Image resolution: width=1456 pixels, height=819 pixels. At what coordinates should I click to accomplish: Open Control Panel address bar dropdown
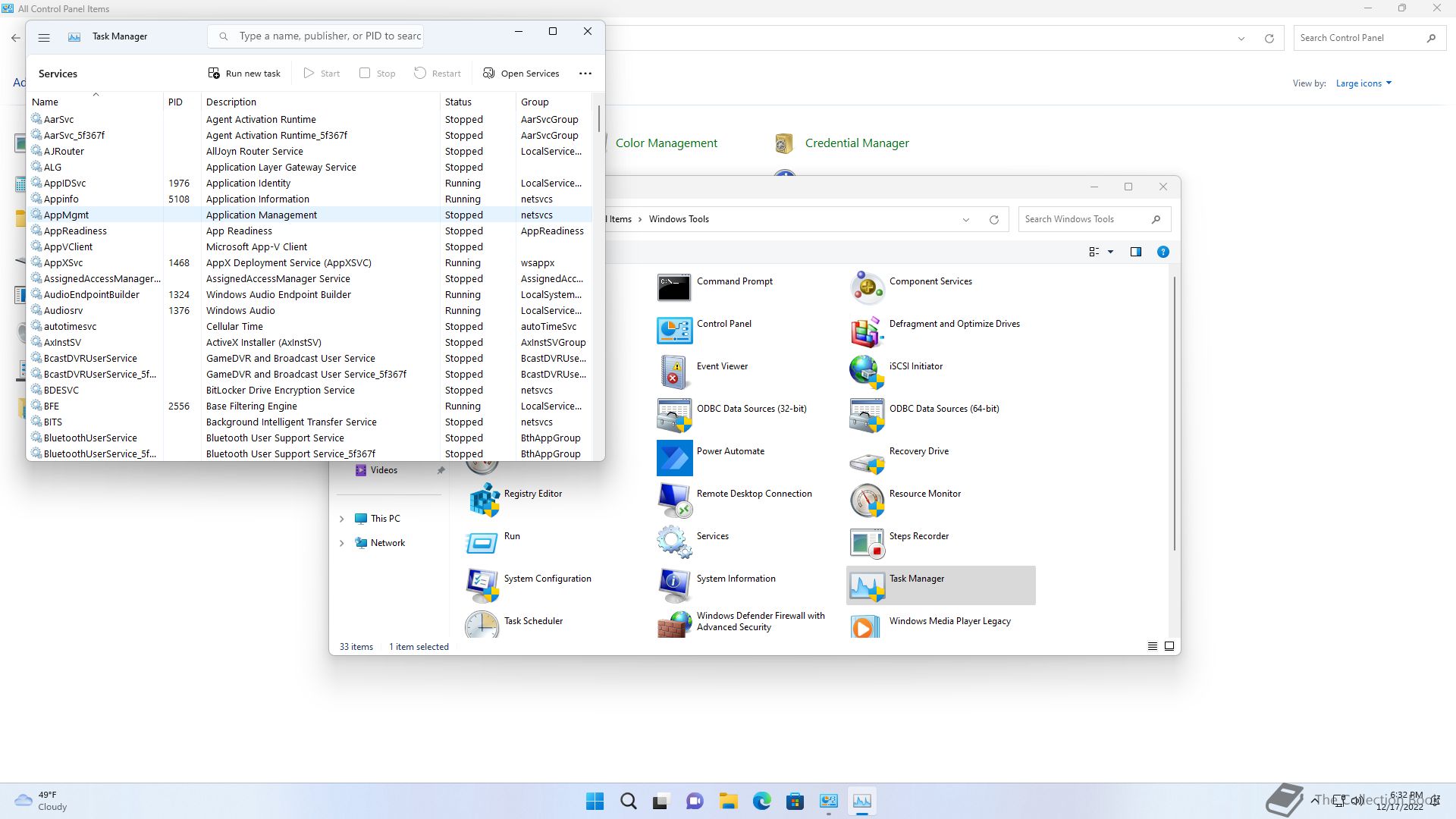click(x=1241, y=39)
